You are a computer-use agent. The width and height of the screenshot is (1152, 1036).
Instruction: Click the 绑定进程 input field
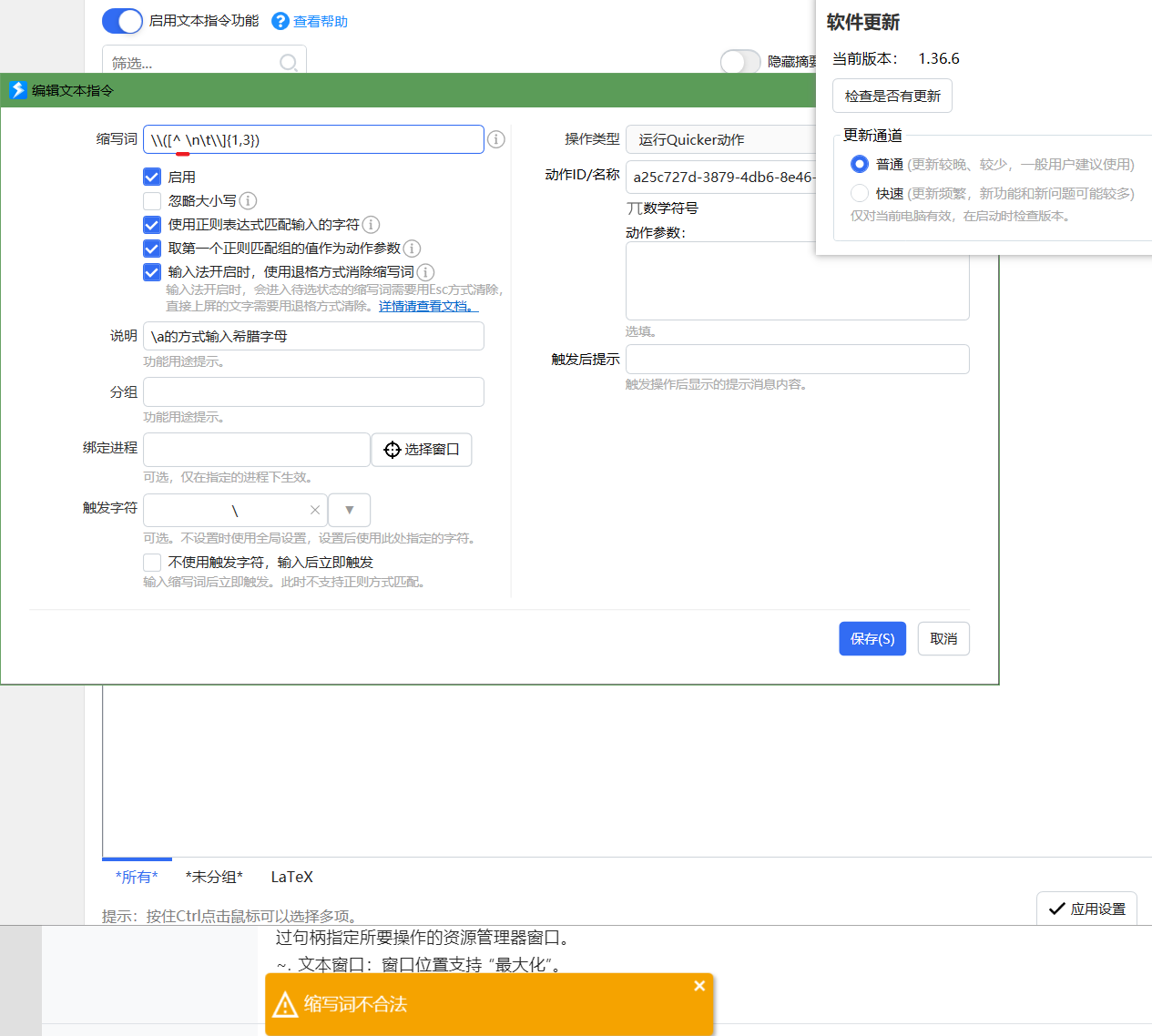[257, 450]
